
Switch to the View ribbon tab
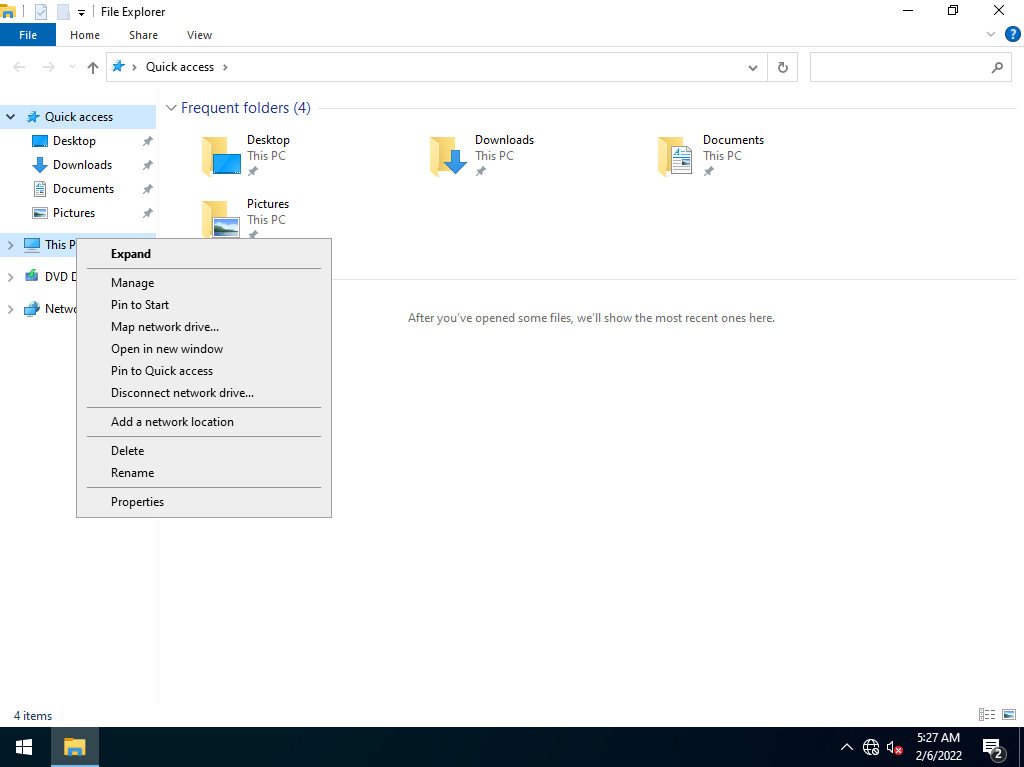point(199,35)
